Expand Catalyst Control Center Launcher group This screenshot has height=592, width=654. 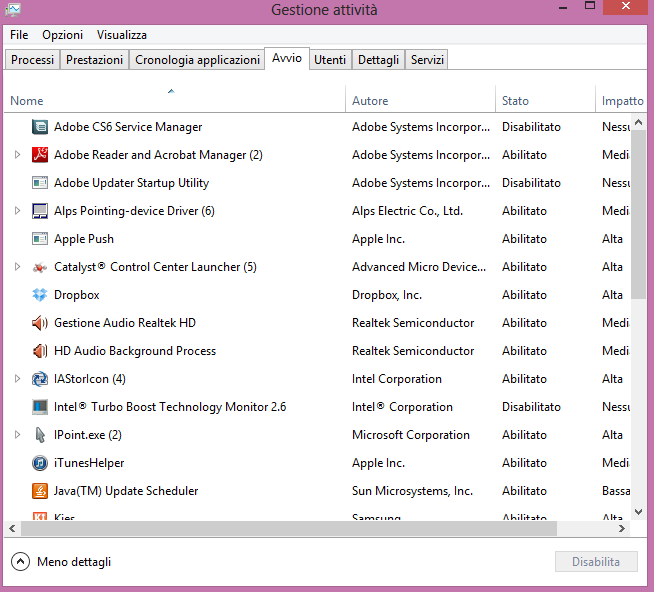tap(18, 267)
